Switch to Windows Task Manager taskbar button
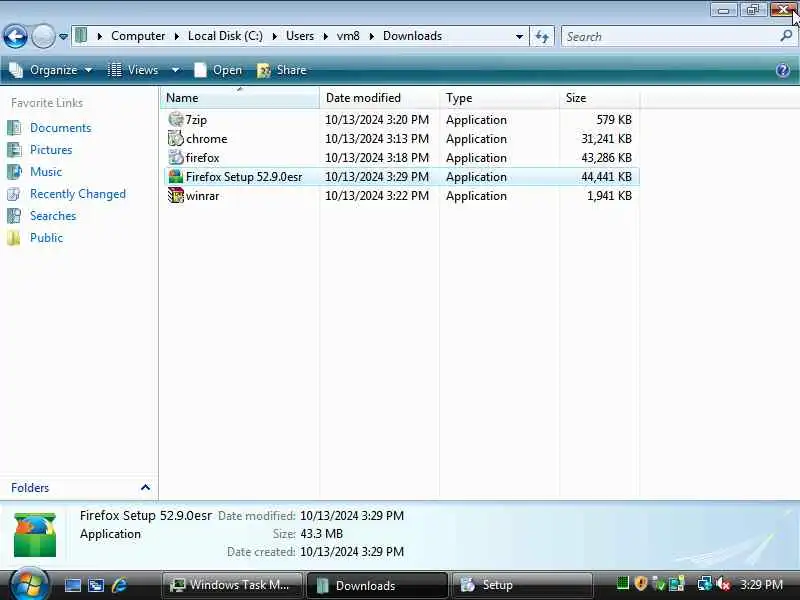 [x=233, y=585]
